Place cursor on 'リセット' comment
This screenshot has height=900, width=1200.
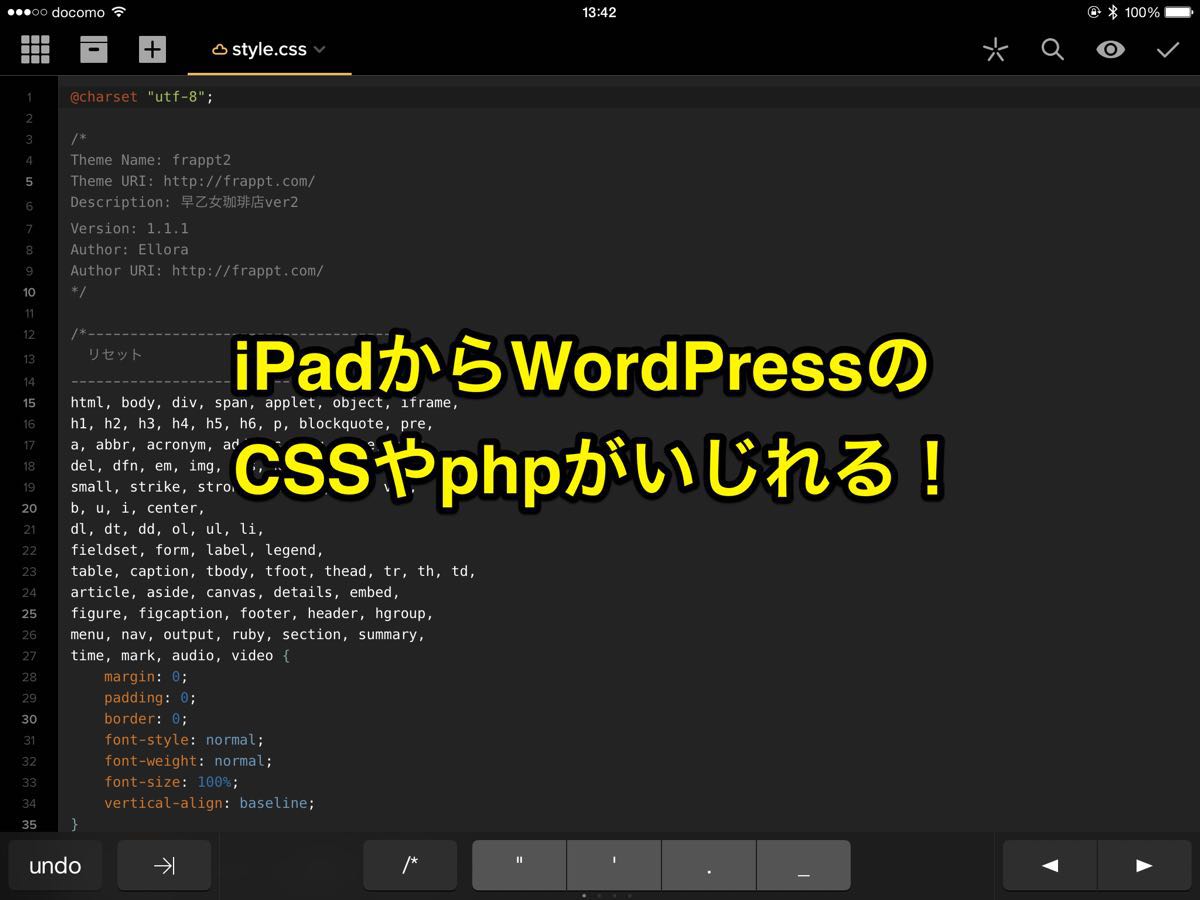click(x=114, y=355)
